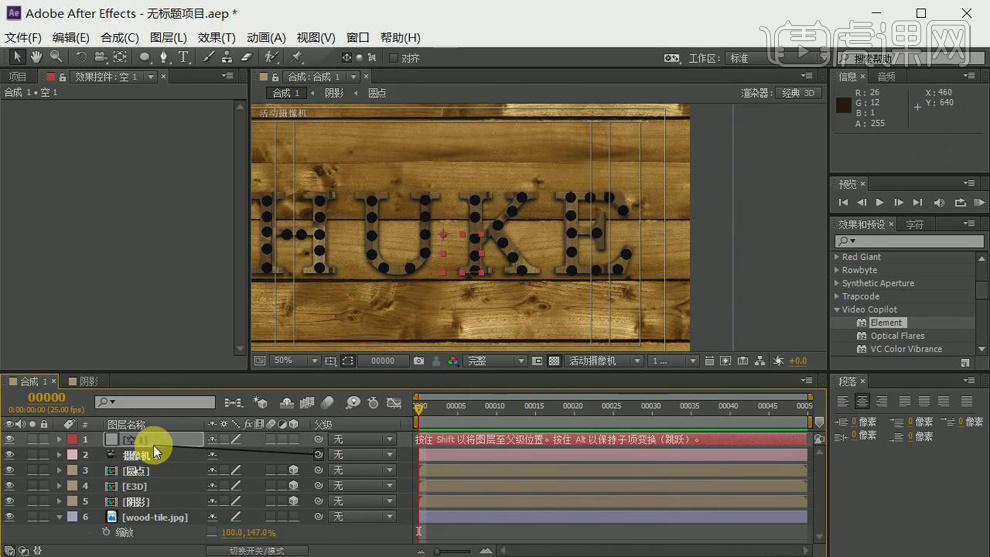Image resolution: width=990 pixels, height=557 pixels.
Task: Select the Element effect preset
Action: 886,323
